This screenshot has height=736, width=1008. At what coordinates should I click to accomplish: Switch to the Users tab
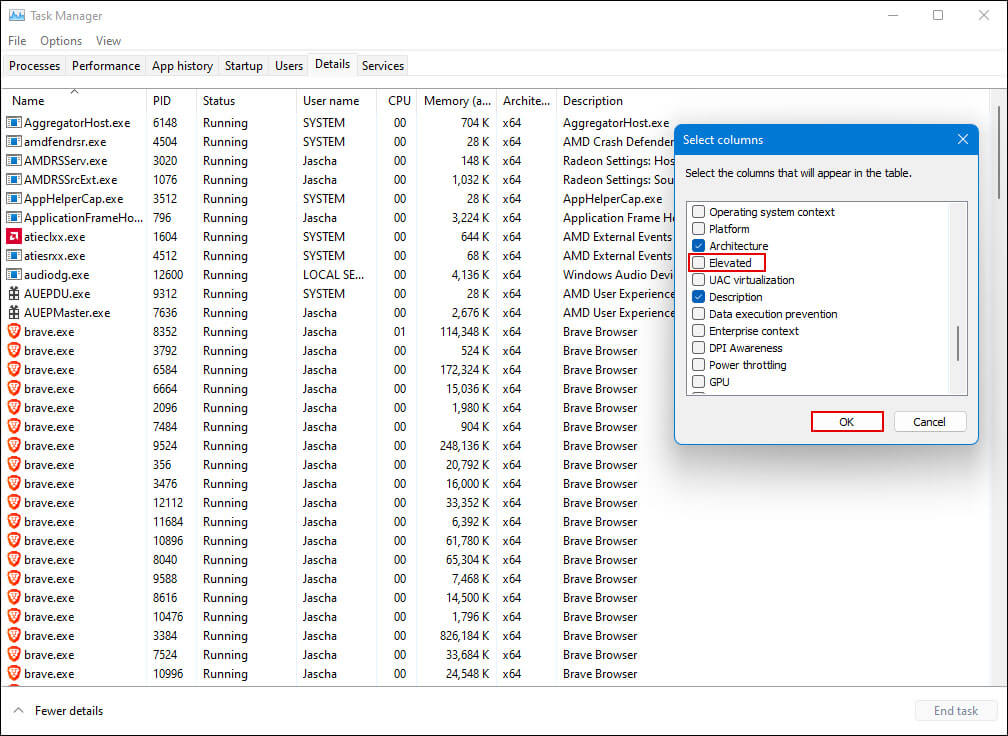click(x=289, y=66)
